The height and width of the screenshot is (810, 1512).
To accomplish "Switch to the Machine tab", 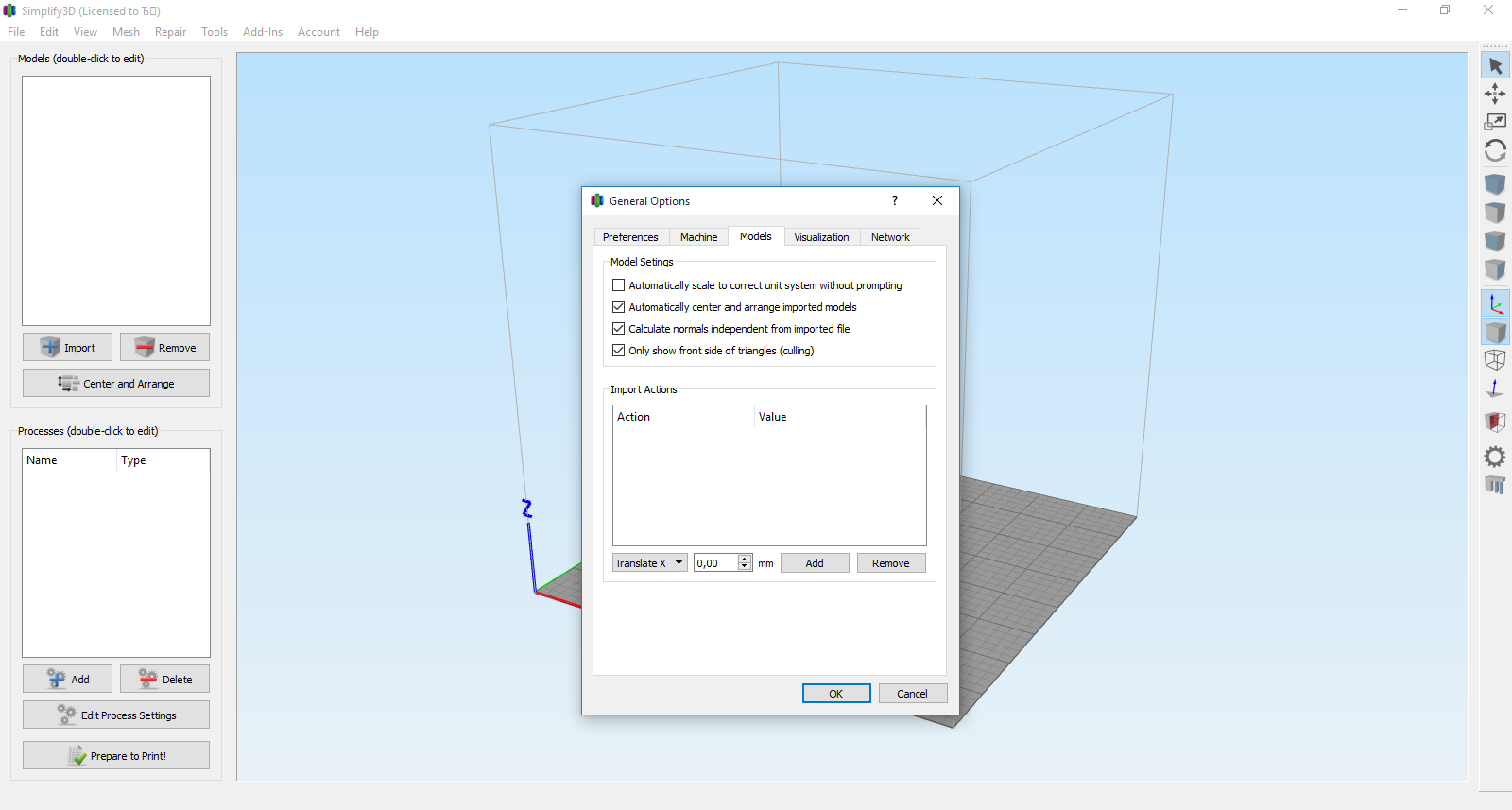I will [x=698, y=237].
